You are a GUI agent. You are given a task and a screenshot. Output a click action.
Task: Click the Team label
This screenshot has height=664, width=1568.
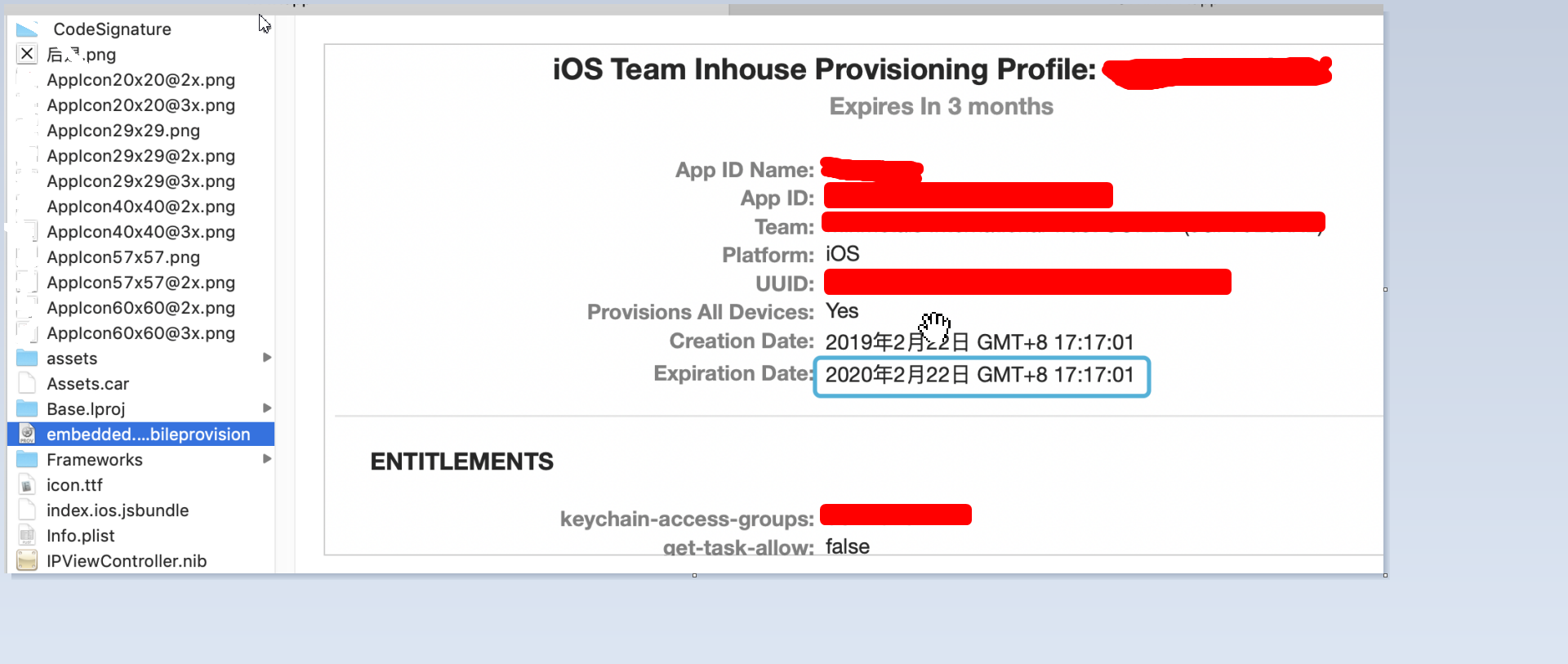(784, 227)
